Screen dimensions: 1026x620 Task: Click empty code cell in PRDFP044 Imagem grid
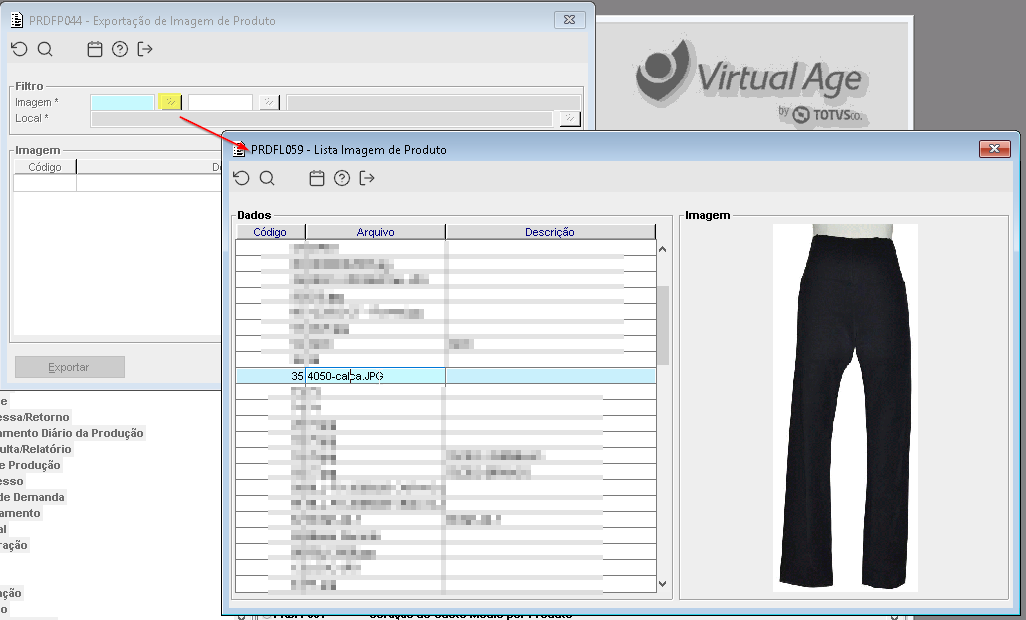tap(44, 183)
